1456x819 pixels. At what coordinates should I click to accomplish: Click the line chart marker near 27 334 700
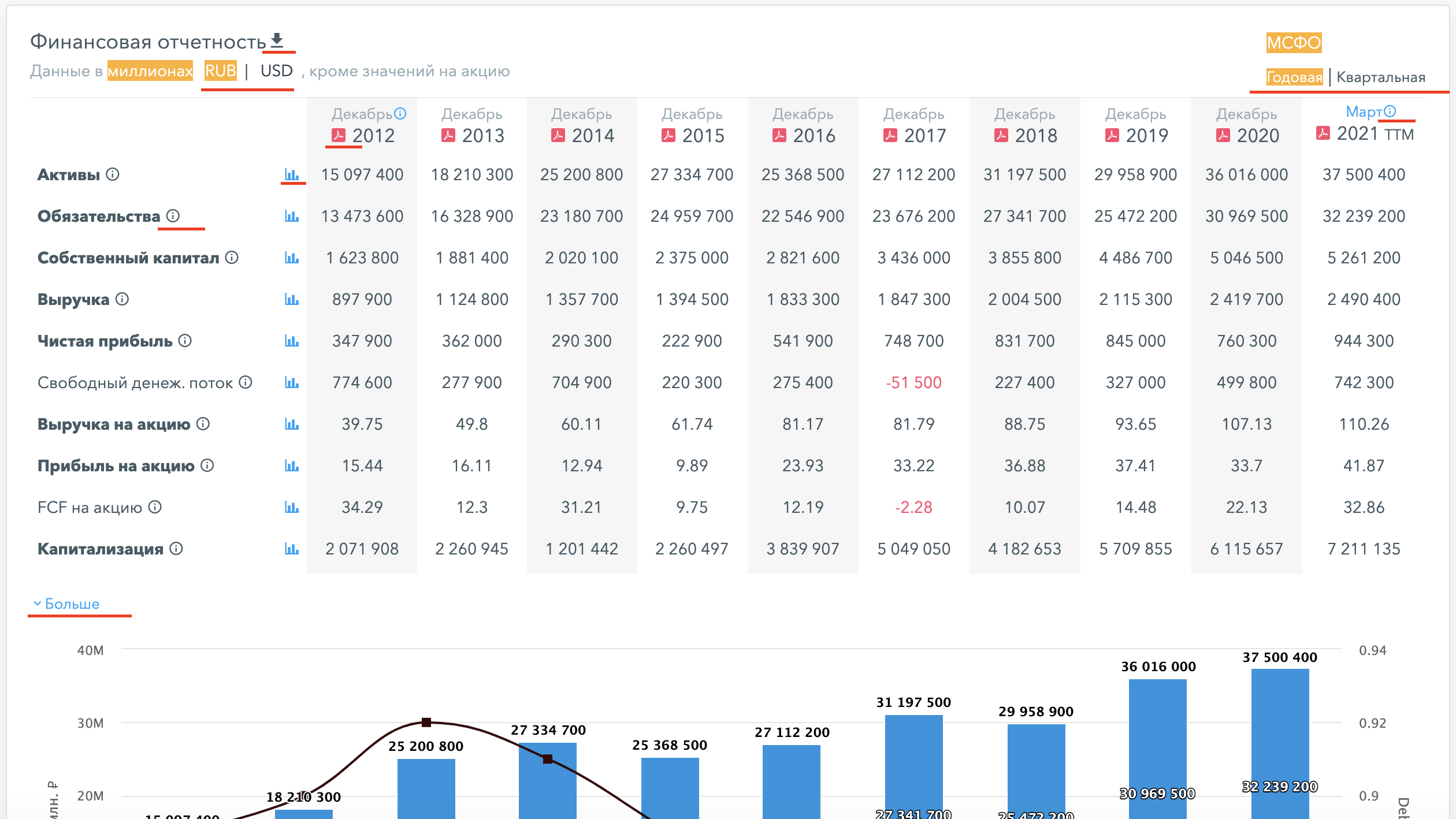(548, 758)
